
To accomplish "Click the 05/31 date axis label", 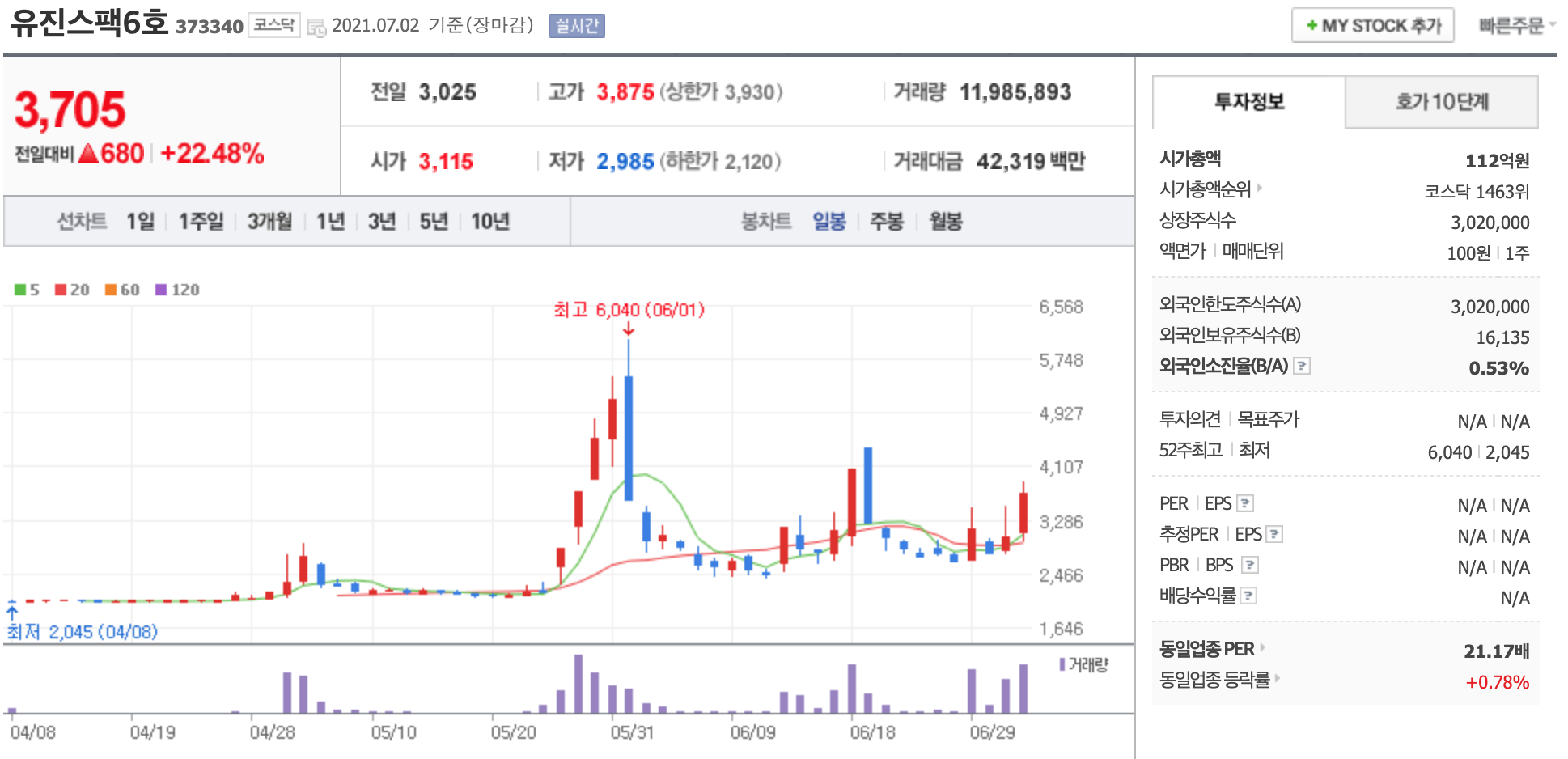I will tap(633, 732).
